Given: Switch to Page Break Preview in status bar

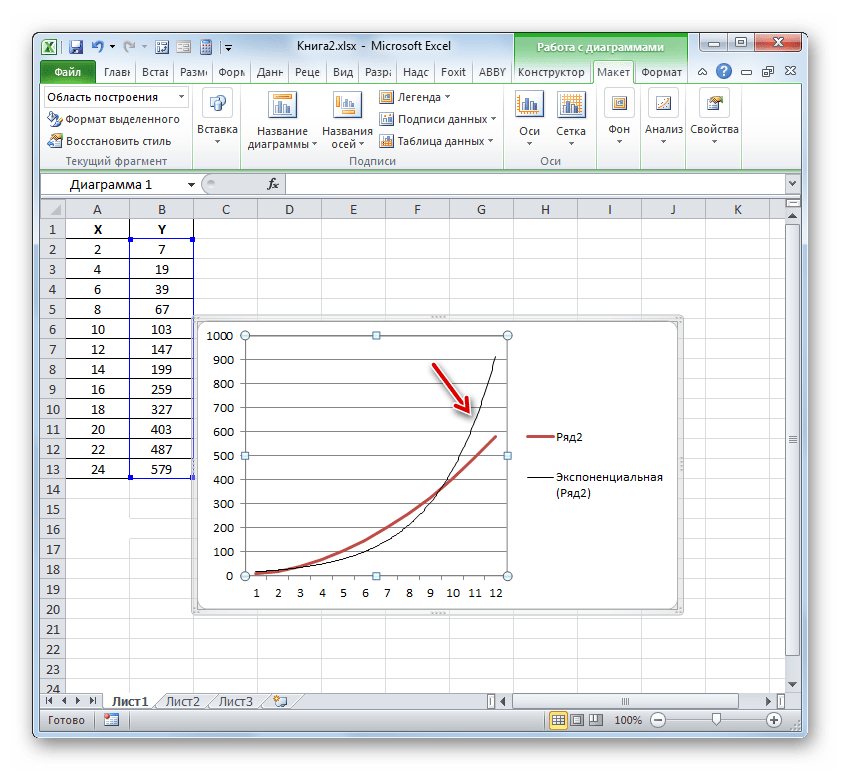Looking at the screenshot, I should tap(595, 720).
